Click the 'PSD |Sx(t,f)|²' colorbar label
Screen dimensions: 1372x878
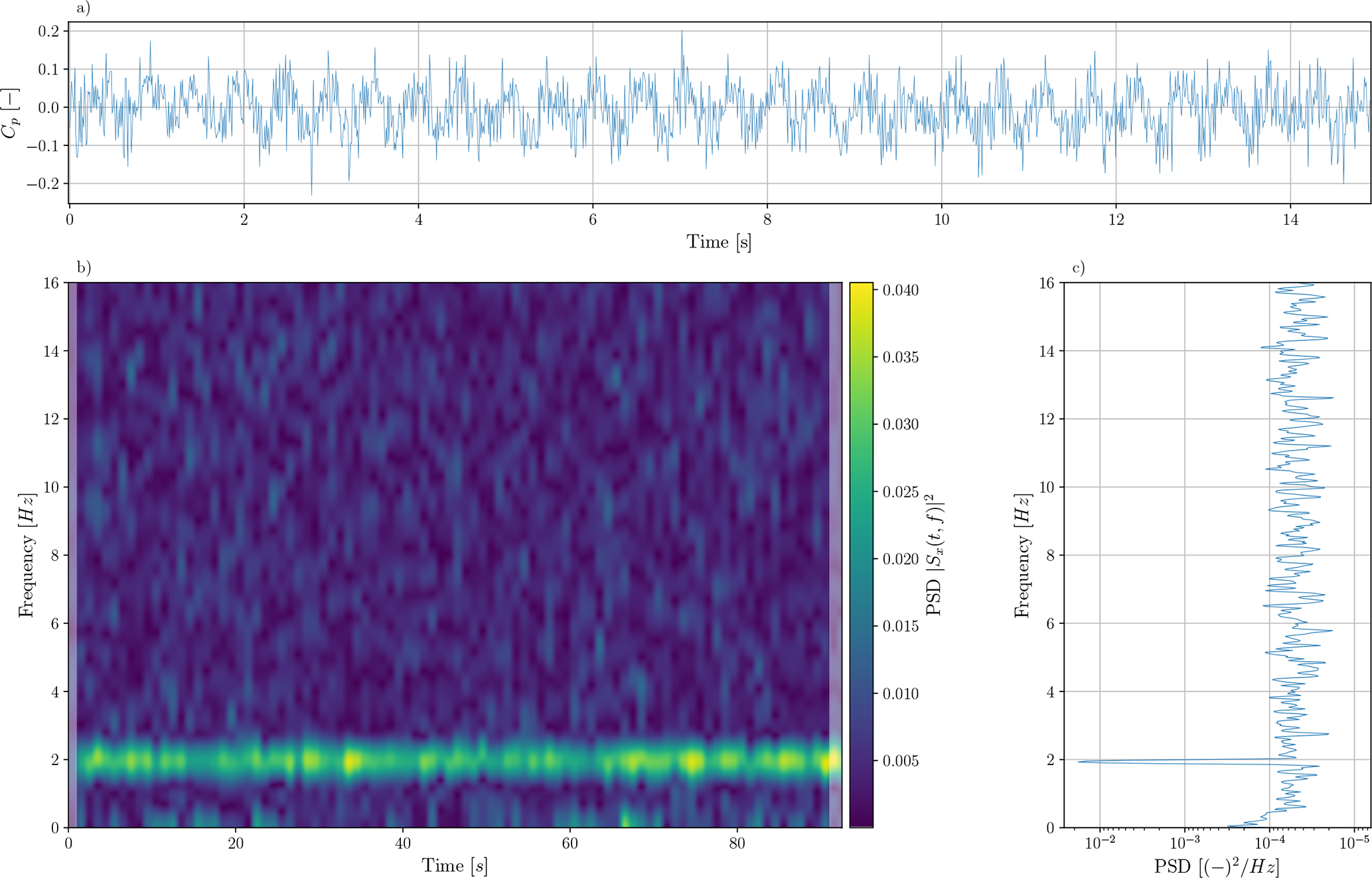click(x=935, y=555)
